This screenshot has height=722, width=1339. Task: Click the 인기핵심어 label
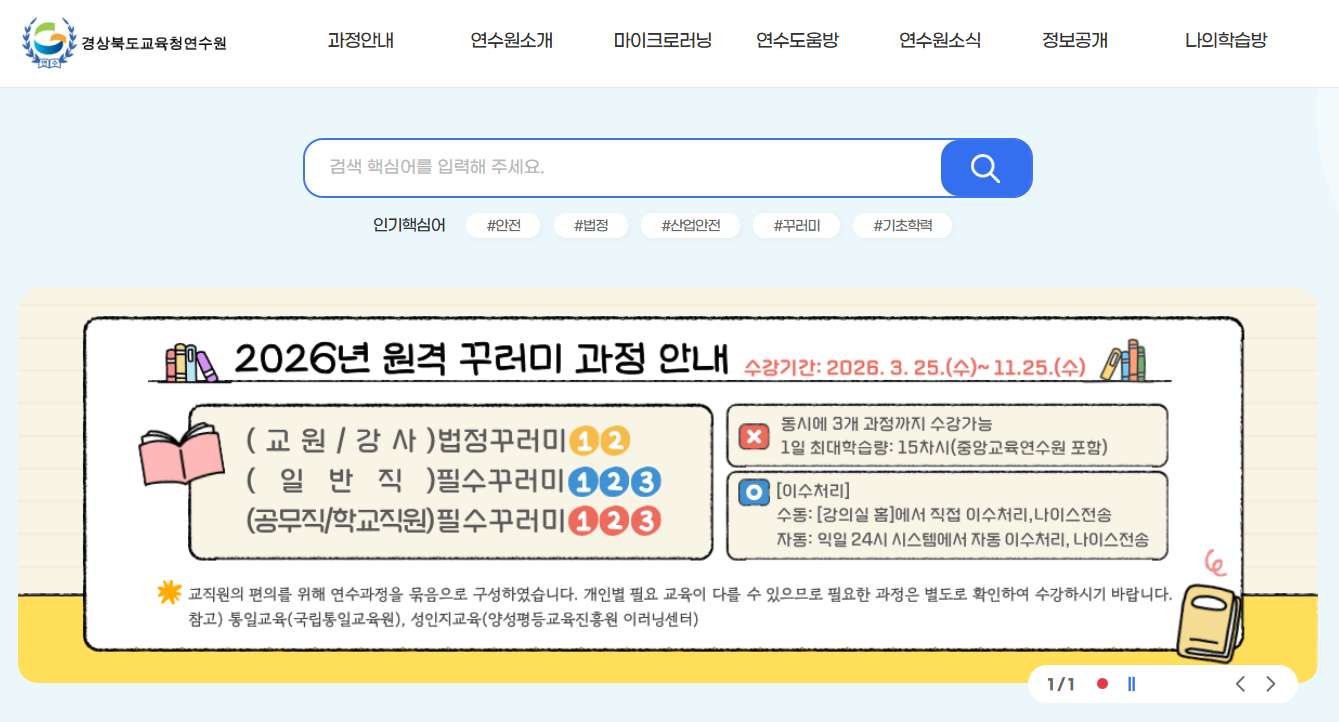point(410,226)
